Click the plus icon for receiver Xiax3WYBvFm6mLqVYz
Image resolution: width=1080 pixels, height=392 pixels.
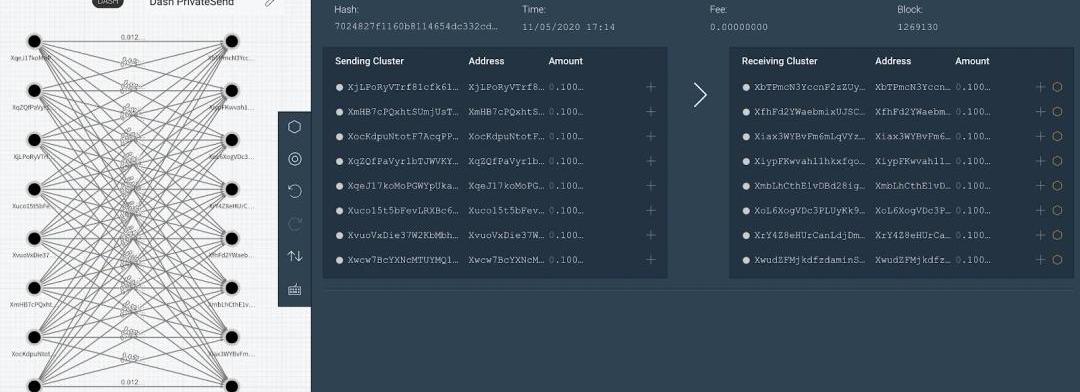tap(1041, 136)
